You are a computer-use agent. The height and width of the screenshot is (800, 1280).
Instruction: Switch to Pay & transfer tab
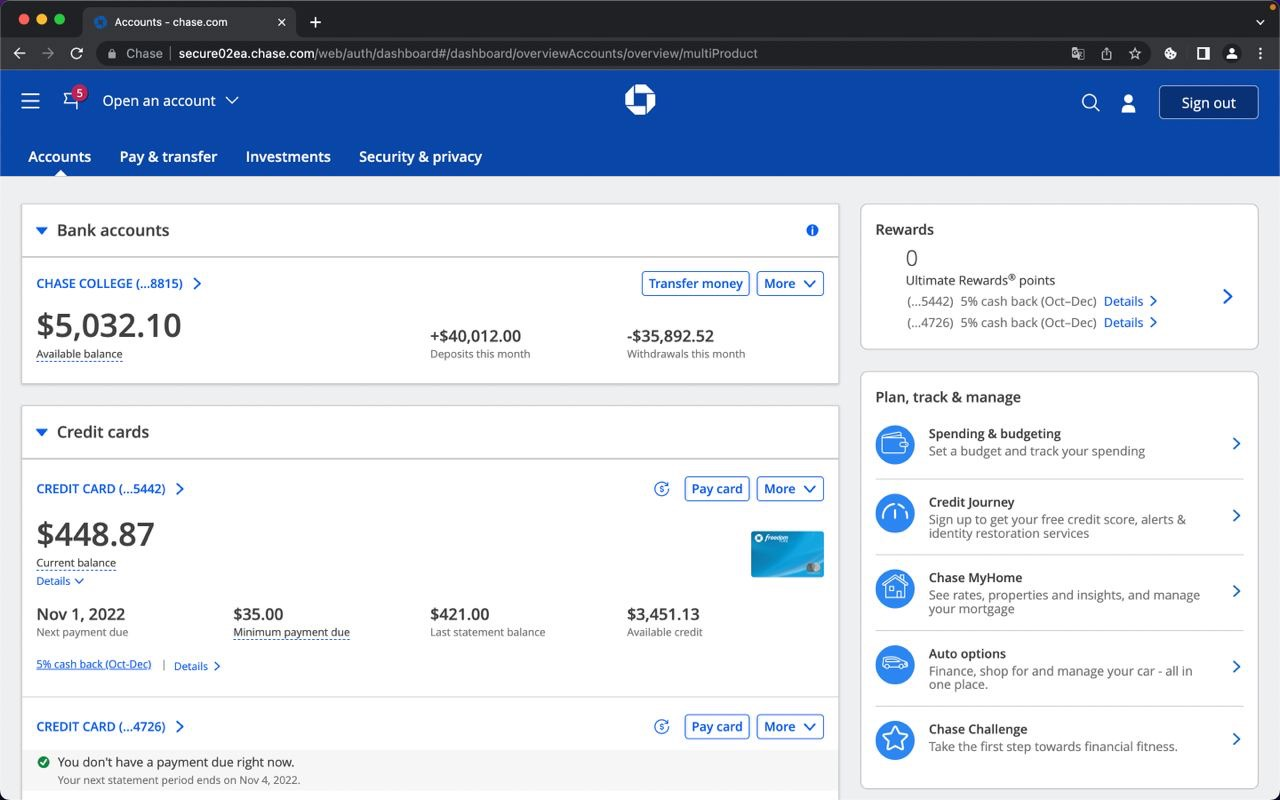click(x=168, y=157)
